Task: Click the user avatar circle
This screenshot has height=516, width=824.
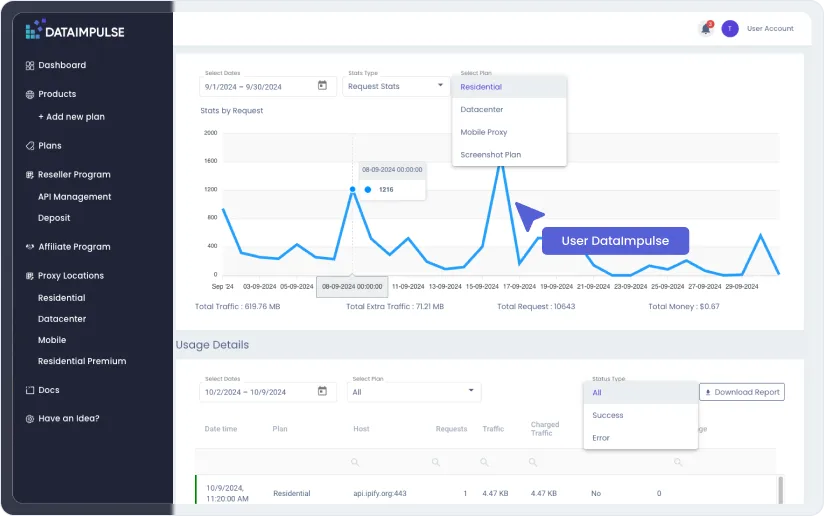Action: 729,28
